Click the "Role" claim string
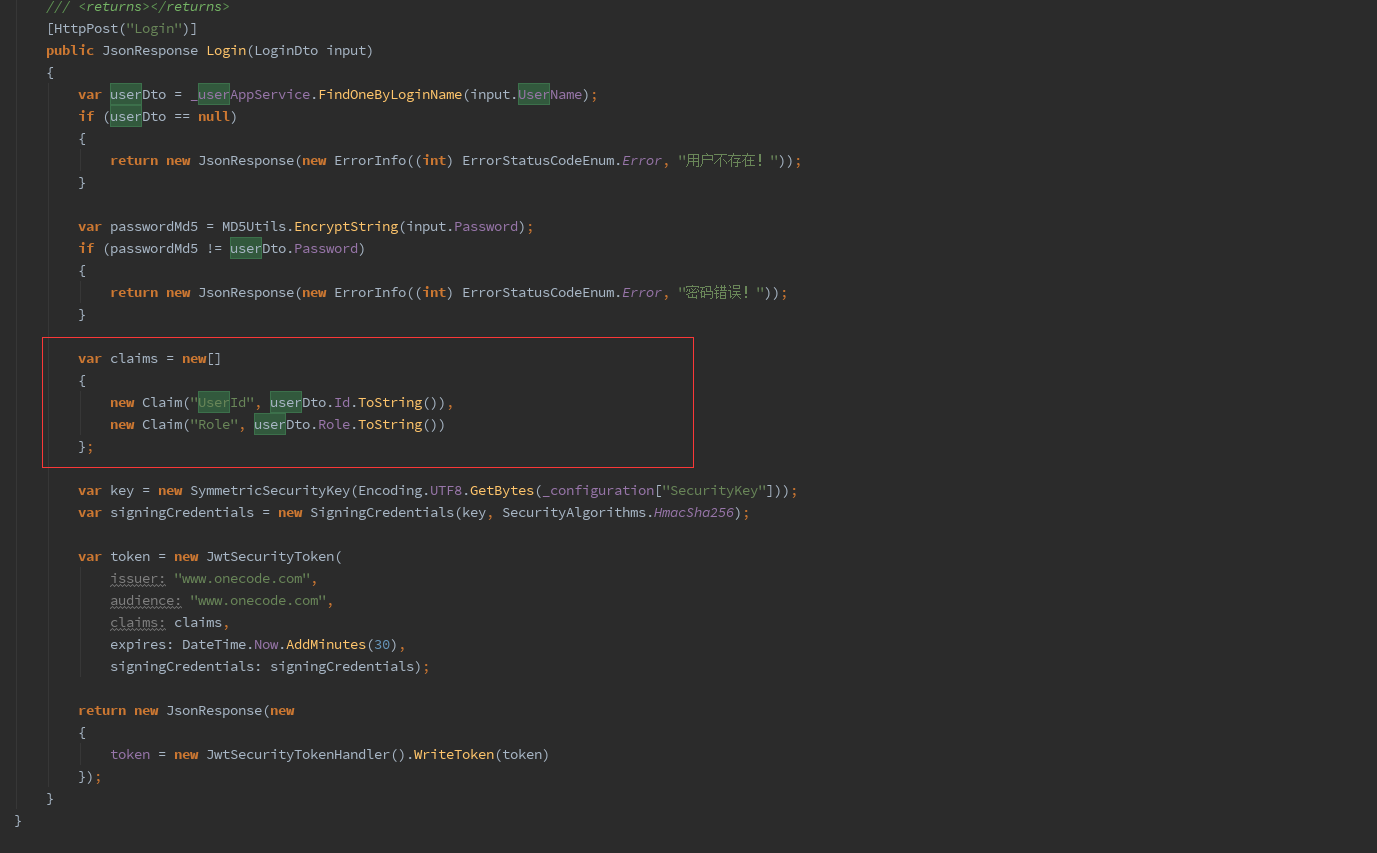1377x853 pixels. (214, 424)
